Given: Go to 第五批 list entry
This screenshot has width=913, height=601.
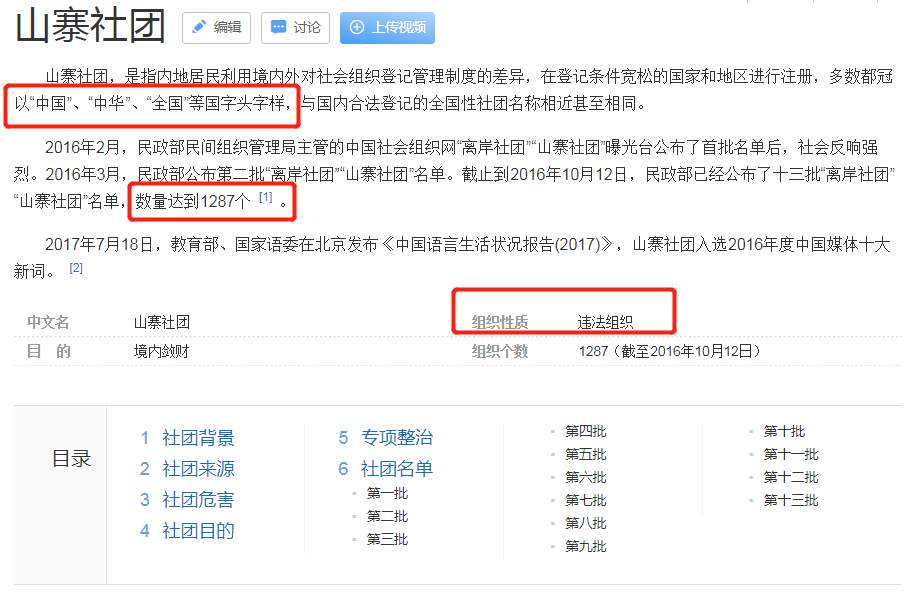Looking at the screenshot, I should (x=586, y=454).
